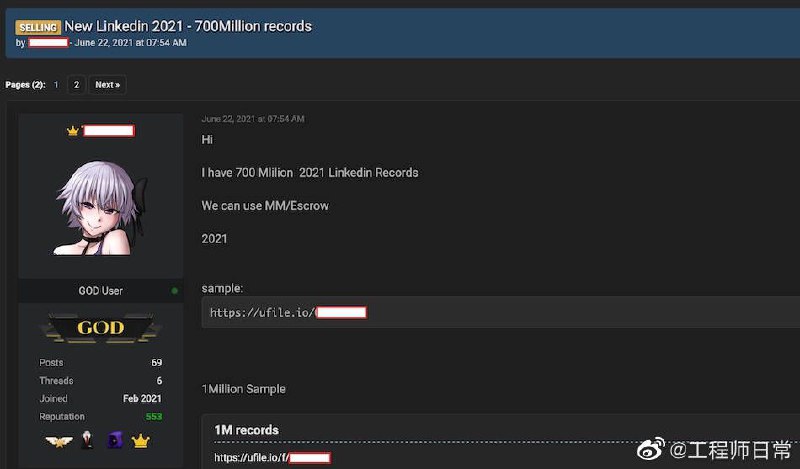Click the 'Pages (2):' label
The image size is (800, 469).
pyautogui.click(x=26, y=85)
